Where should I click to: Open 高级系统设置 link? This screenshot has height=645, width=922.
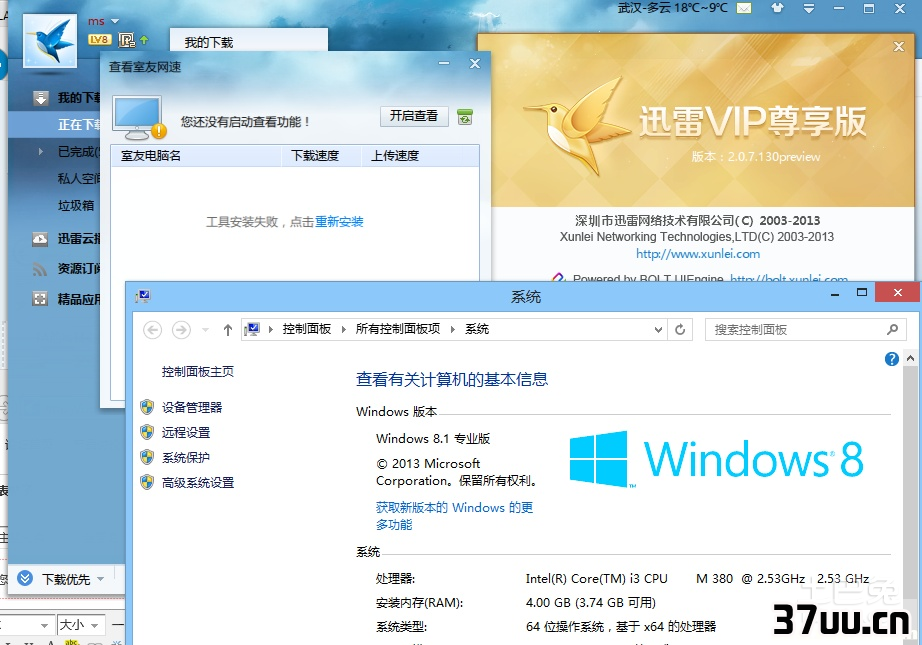tap(198, 483)
